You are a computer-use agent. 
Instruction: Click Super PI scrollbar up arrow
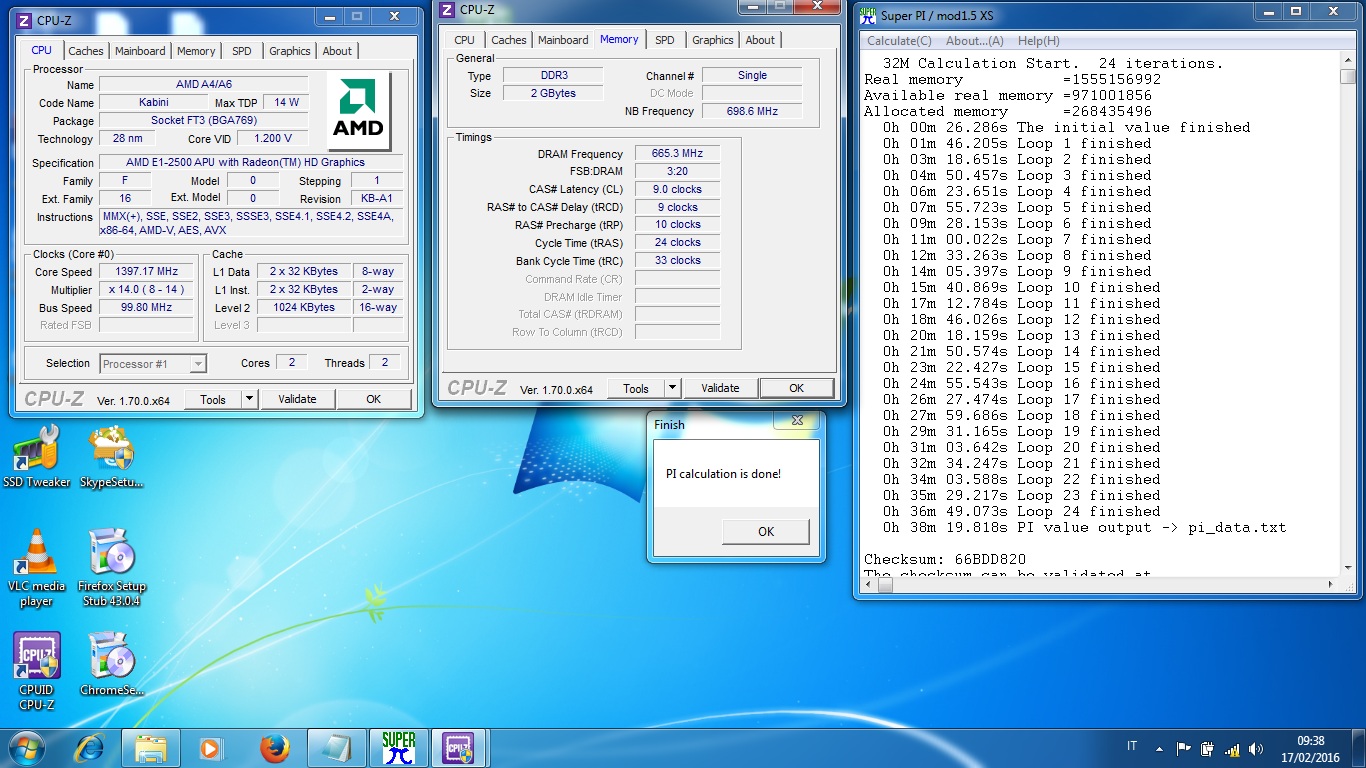1349,61
